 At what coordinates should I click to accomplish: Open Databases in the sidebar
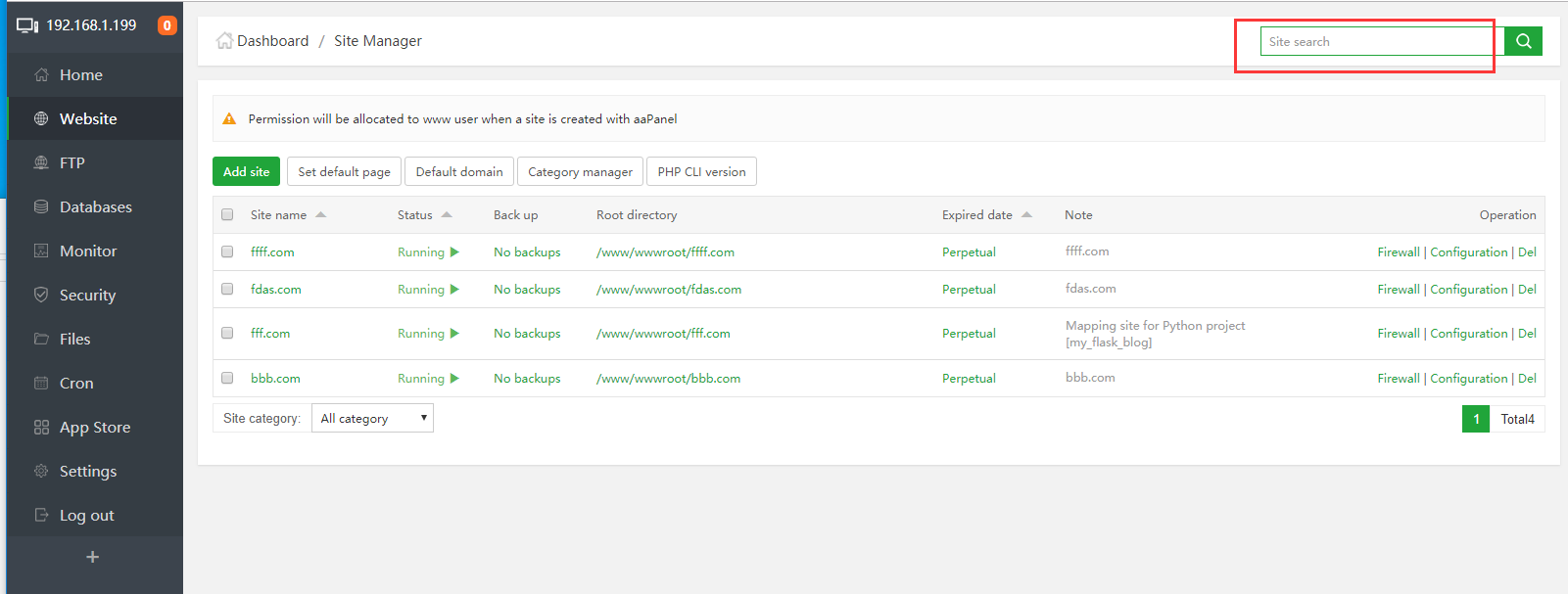pyautogui.click(x=95, y=207)
